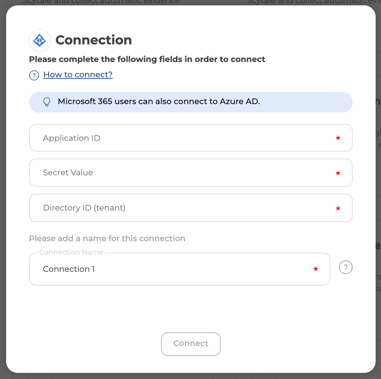Select the Directory ID (tenant) field
381x379 pixels.
coord(191,208)
